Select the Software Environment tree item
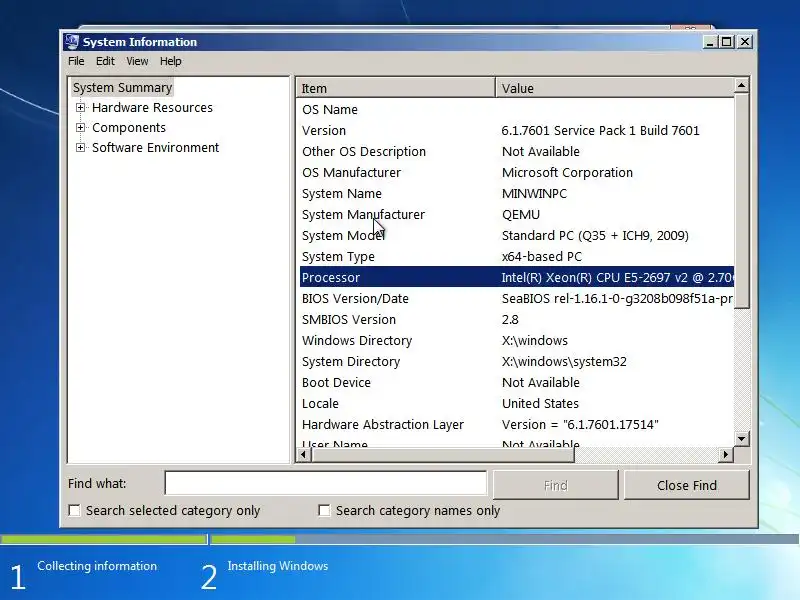 click(x=155, y=147)
